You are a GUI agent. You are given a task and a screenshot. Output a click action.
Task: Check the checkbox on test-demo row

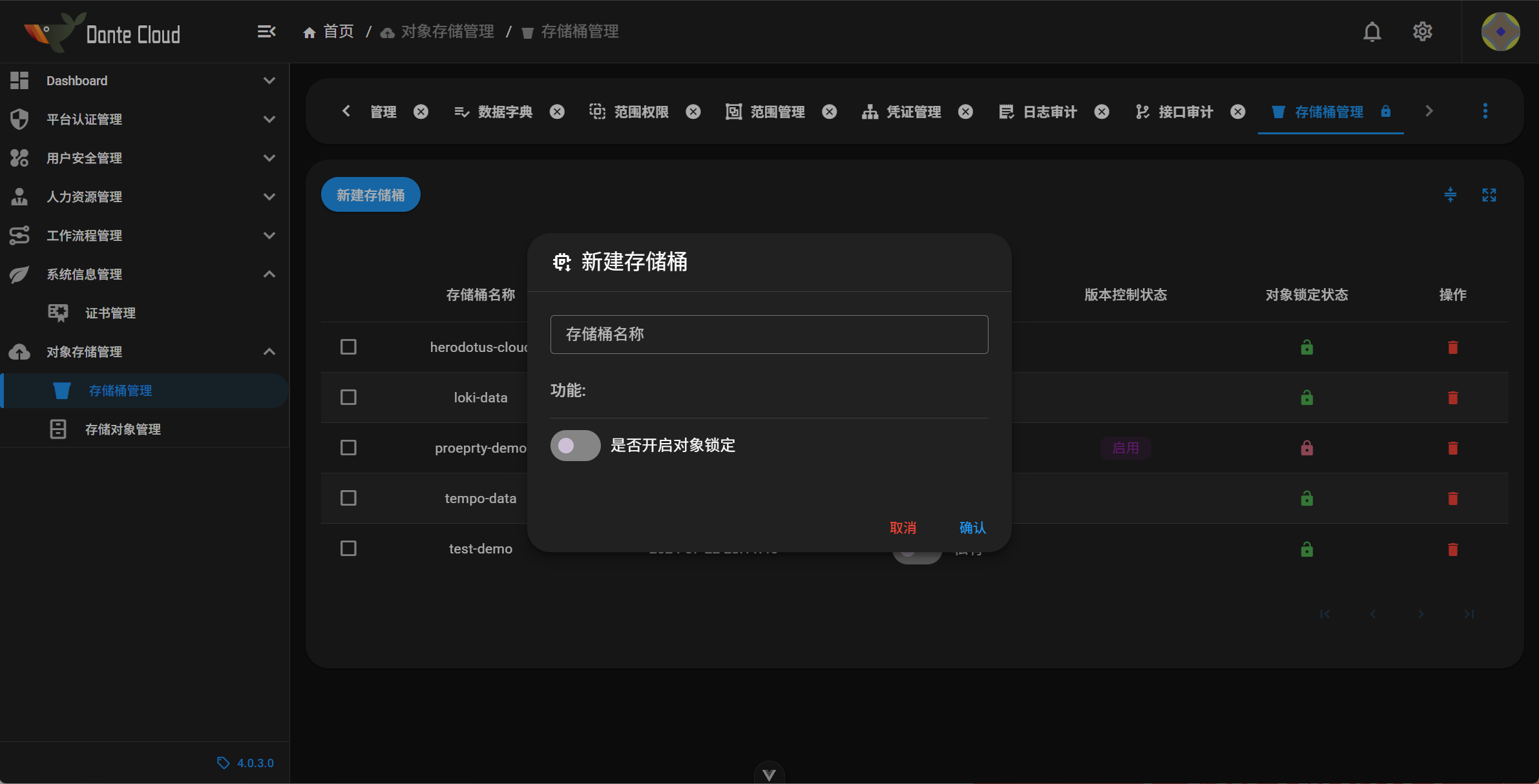[348, 548]
